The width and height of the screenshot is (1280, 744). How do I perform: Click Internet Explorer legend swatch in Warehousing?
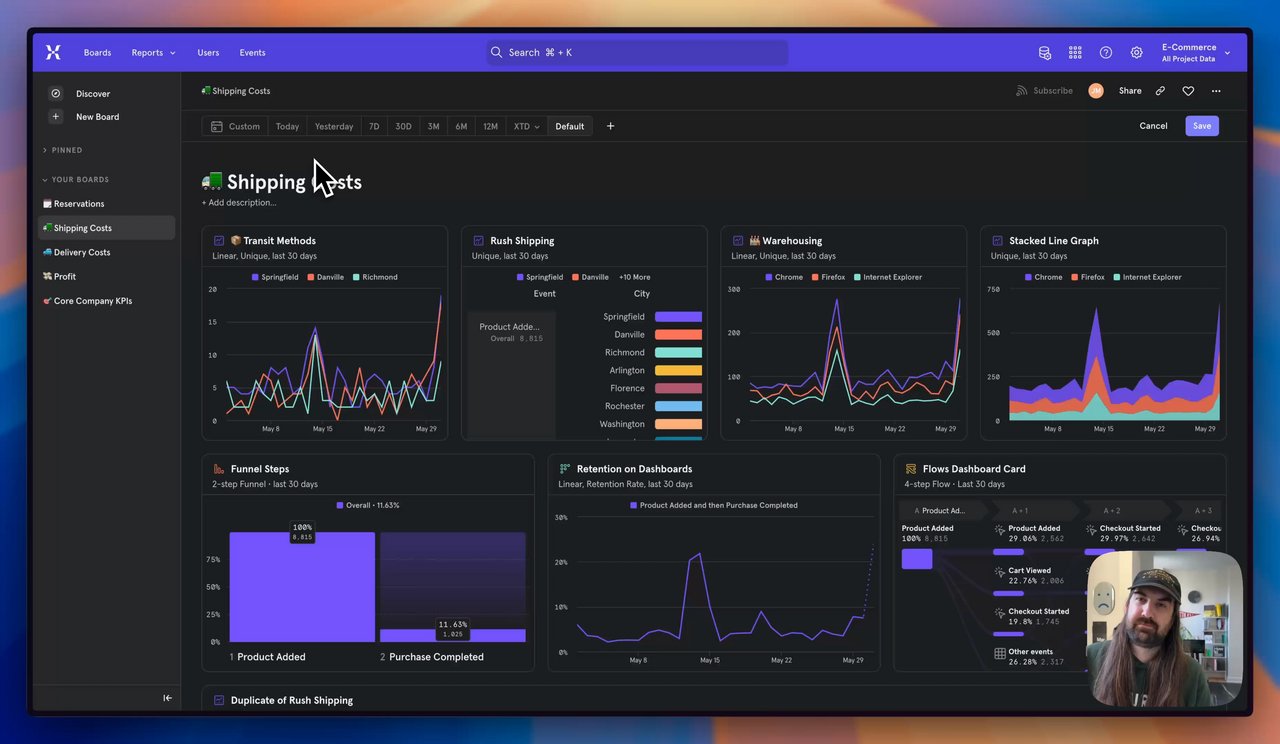856,277
